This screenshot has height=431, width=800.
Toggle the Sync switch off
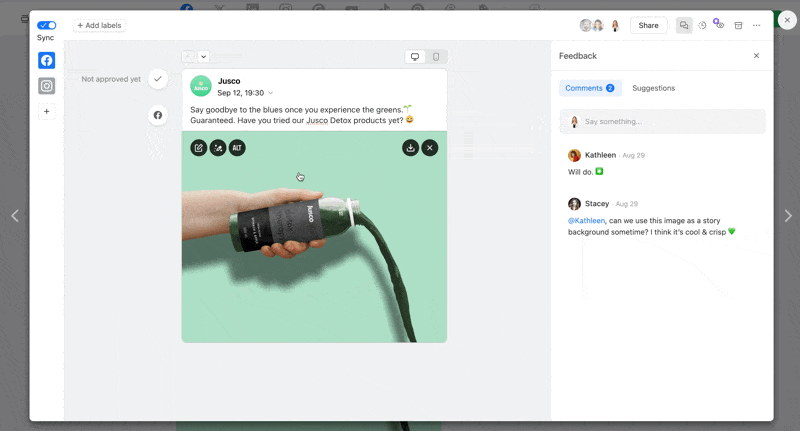tap(46, 25)
